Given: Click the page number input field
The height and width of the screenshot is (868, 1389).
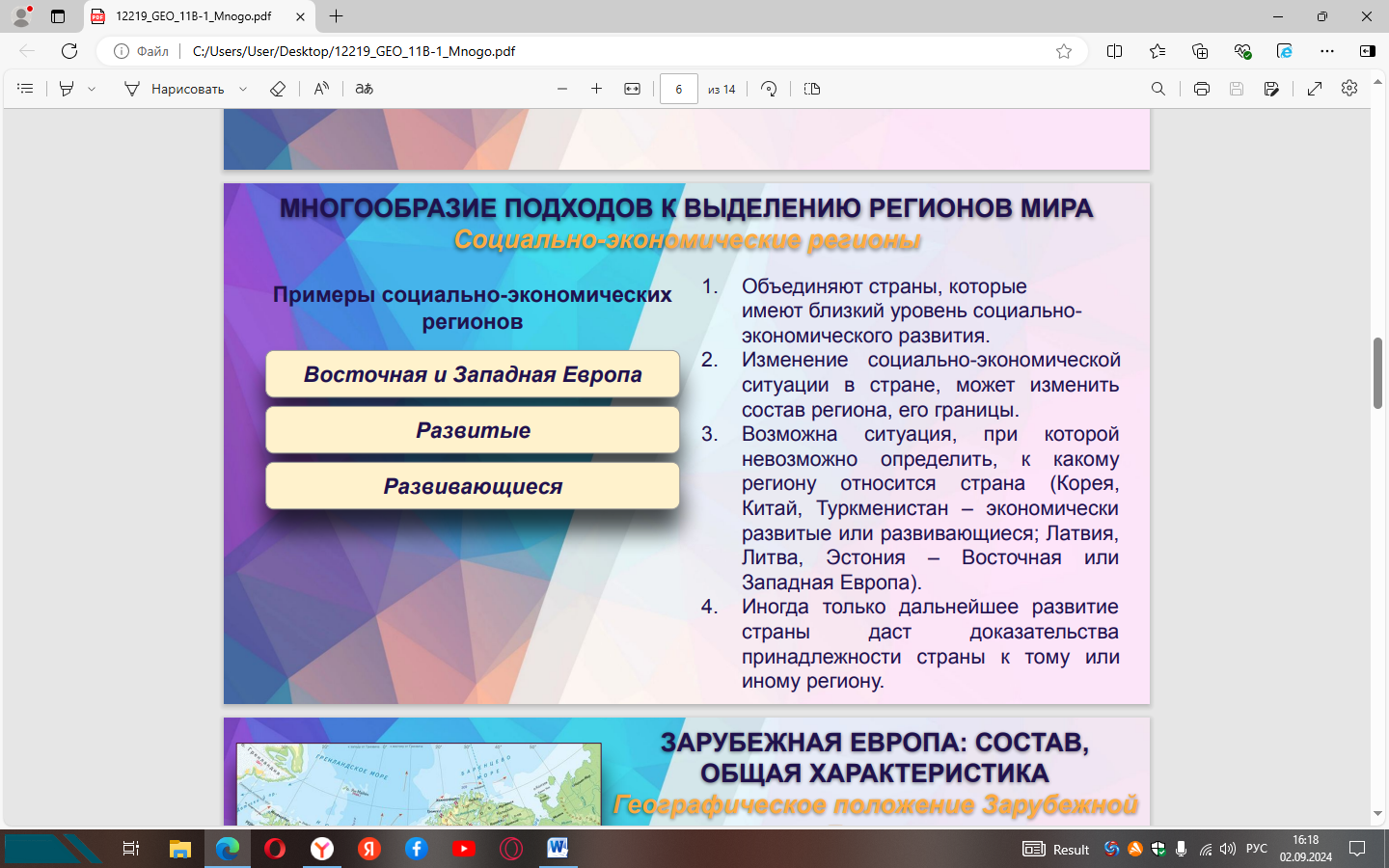Looking at the screenshot, I should pyautogui.click(x=678, y=89).
